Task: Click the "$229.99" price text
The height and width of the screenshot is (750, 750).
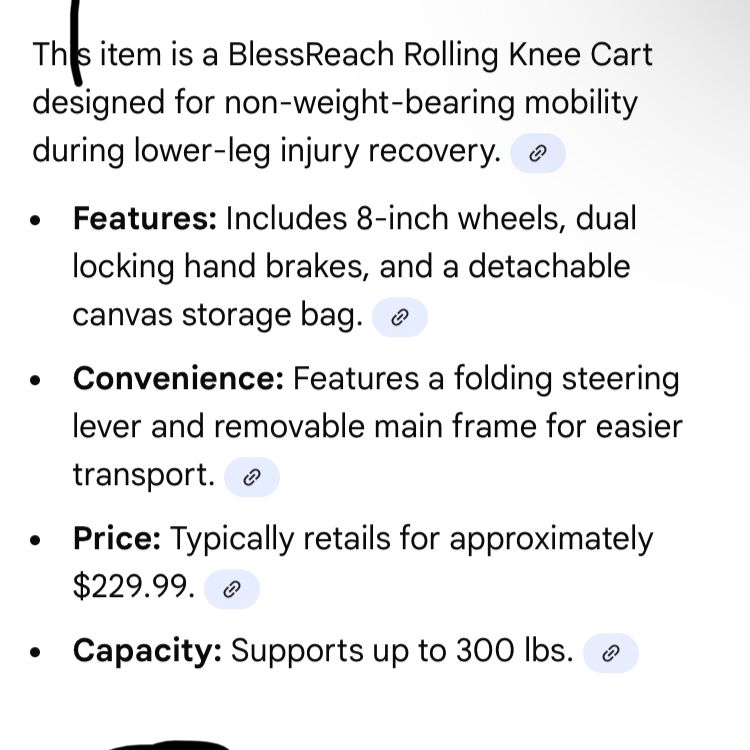Action: (x=133, y=587)
